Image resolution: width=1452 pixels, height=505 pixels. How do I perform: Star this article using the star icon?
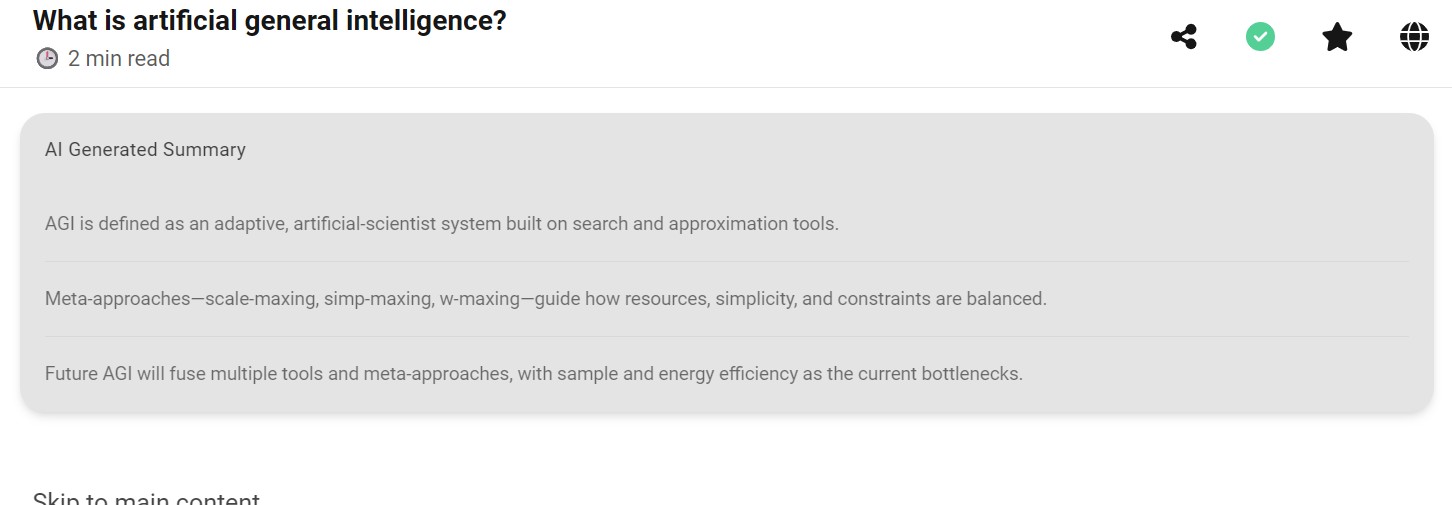point(1337,38)
